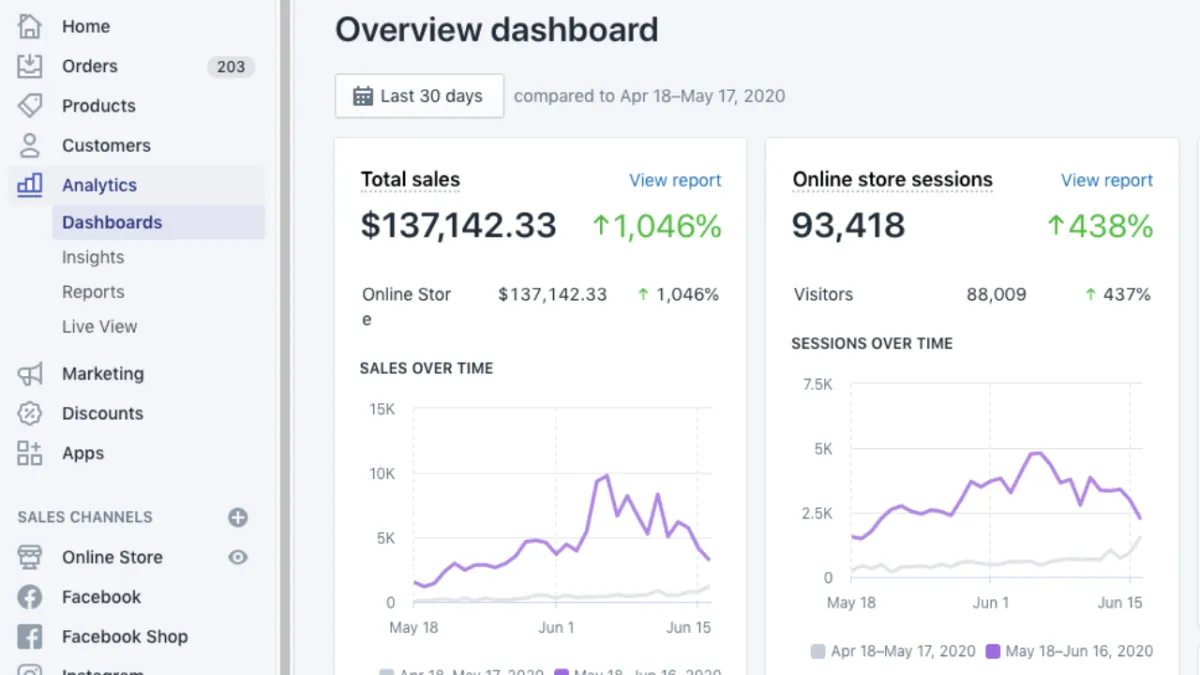1200x675 pixels.
Task: Click the Facebook round logo icon
Action: 30,597
